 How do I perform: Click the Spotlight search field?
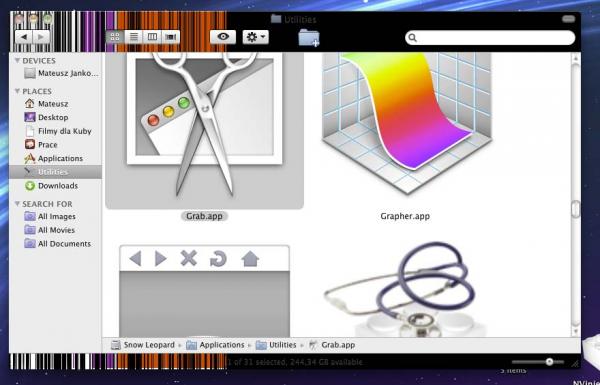pyautogui.click(x=490, y=38)
